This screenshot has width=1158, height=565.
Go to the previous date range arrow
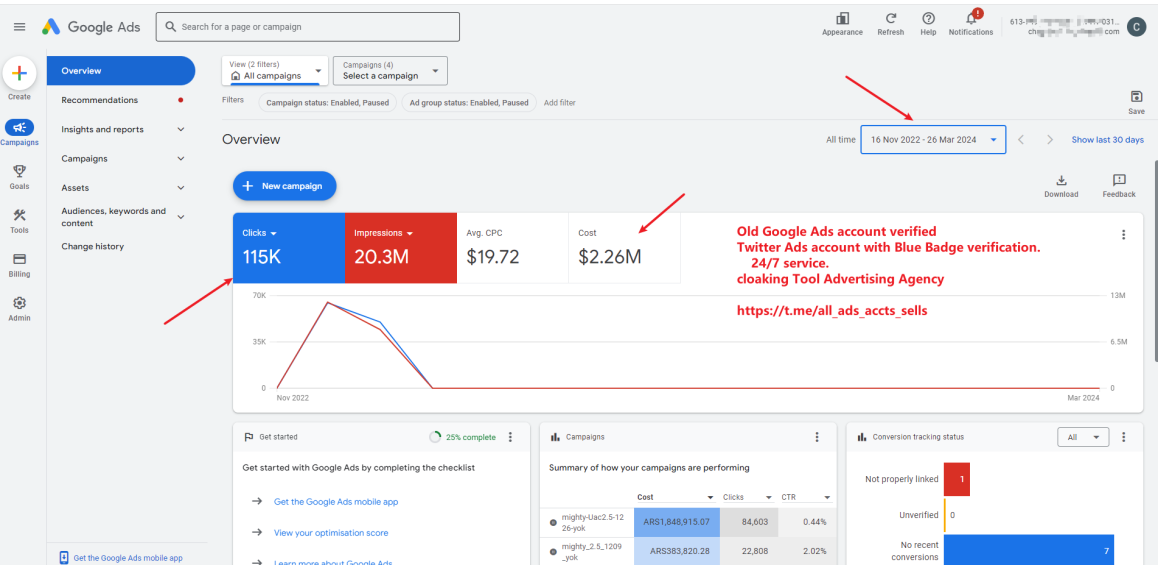tap(1021, 140)
